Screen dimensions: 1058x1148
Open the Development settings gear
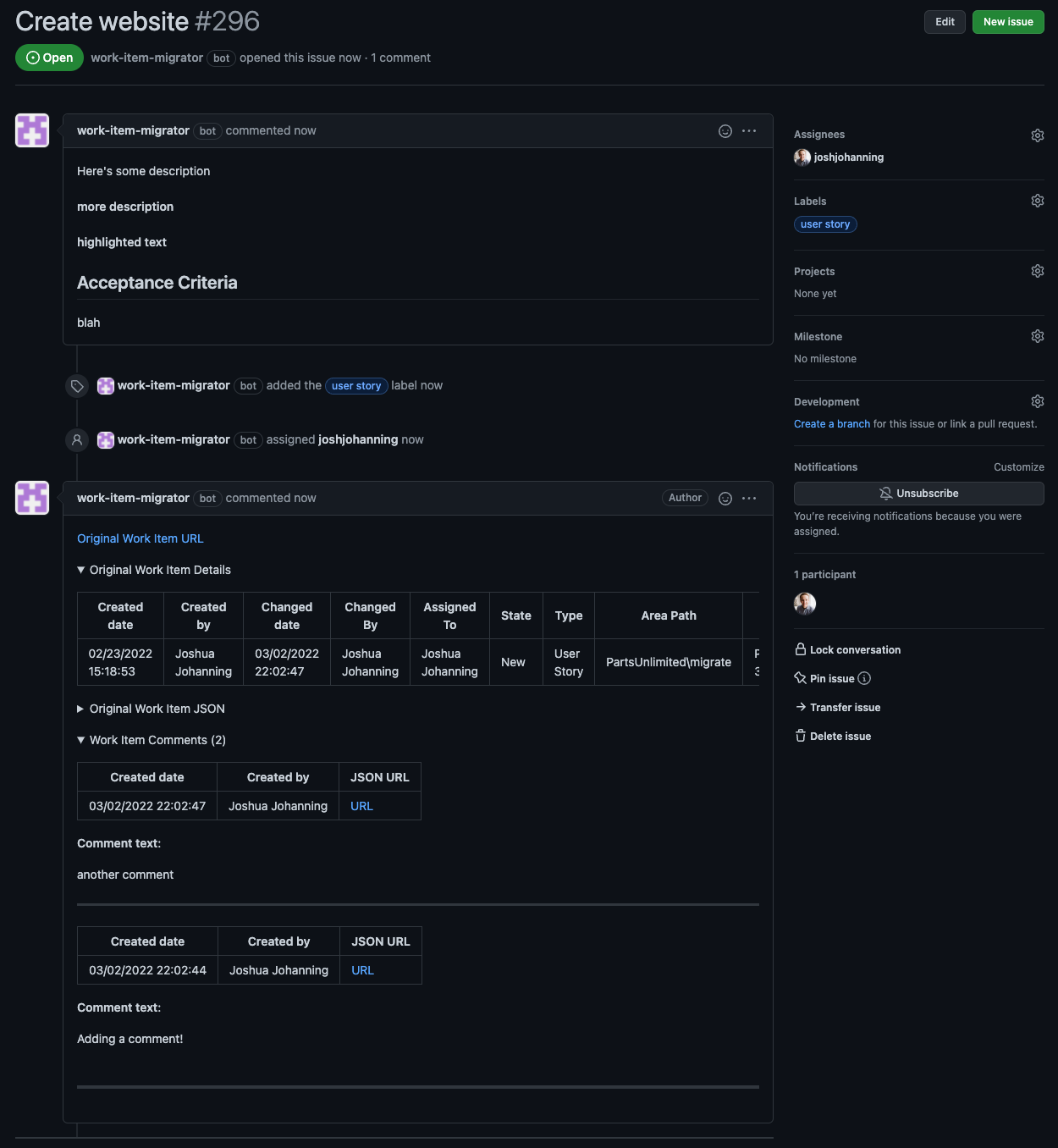(x=1037, y=401)
